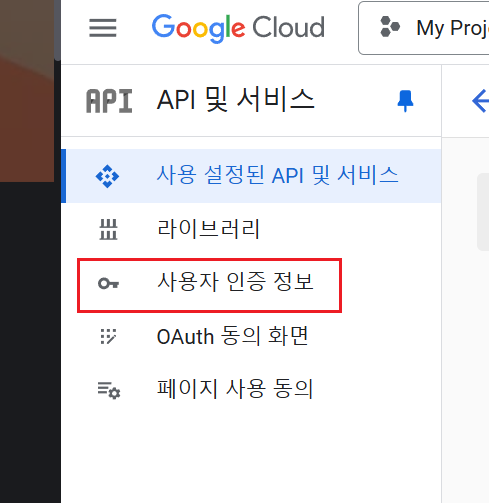The height and width of the screenshot is (503, 489).
Task: Toggle the blue pin icon
Action: click(405, 101)
